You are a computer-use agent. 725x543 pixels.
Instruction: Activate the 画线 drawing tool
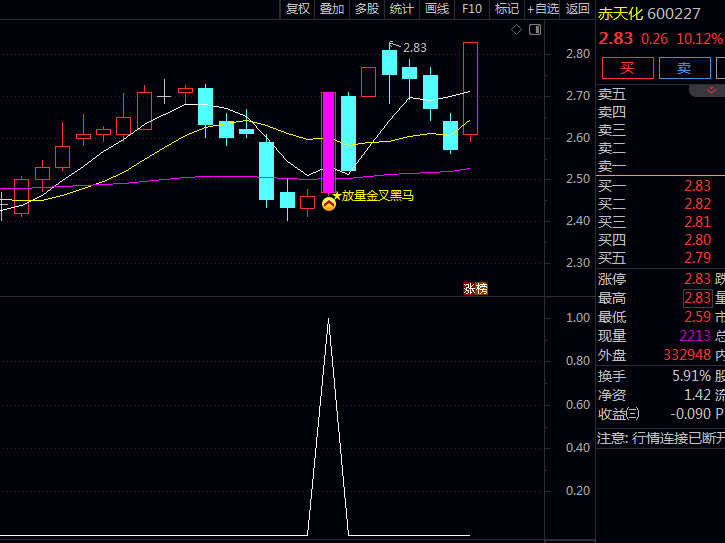(437, 9)
